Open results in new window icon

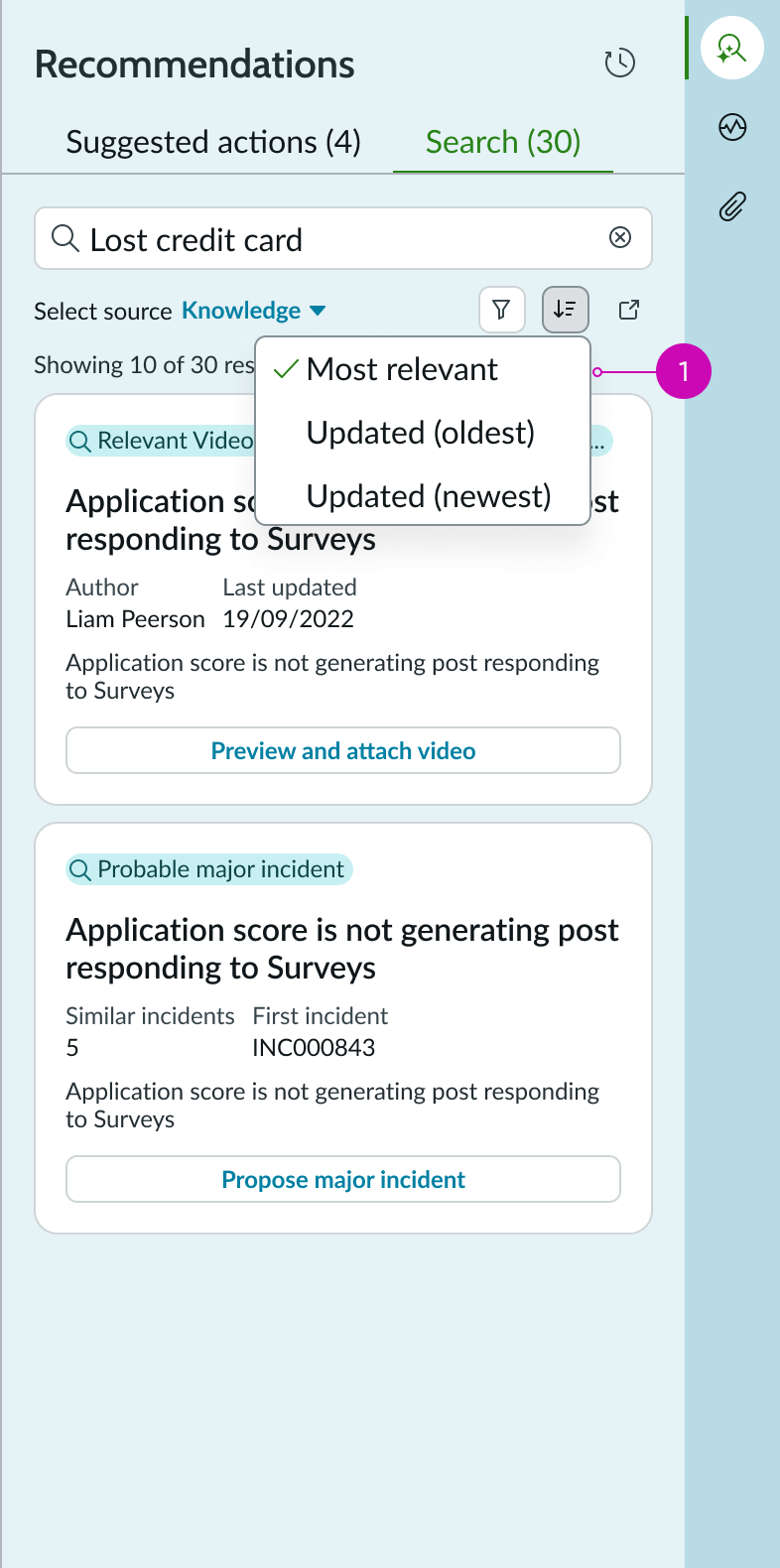click(628, 310)
